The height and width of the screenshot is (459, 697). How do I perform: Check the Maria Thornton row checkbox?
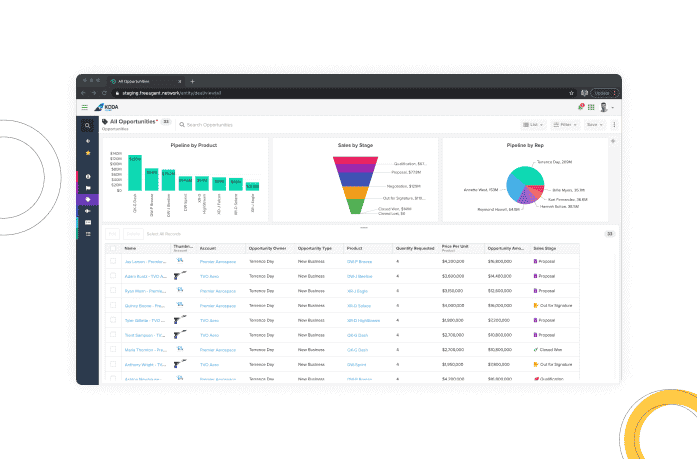point(113,350)
